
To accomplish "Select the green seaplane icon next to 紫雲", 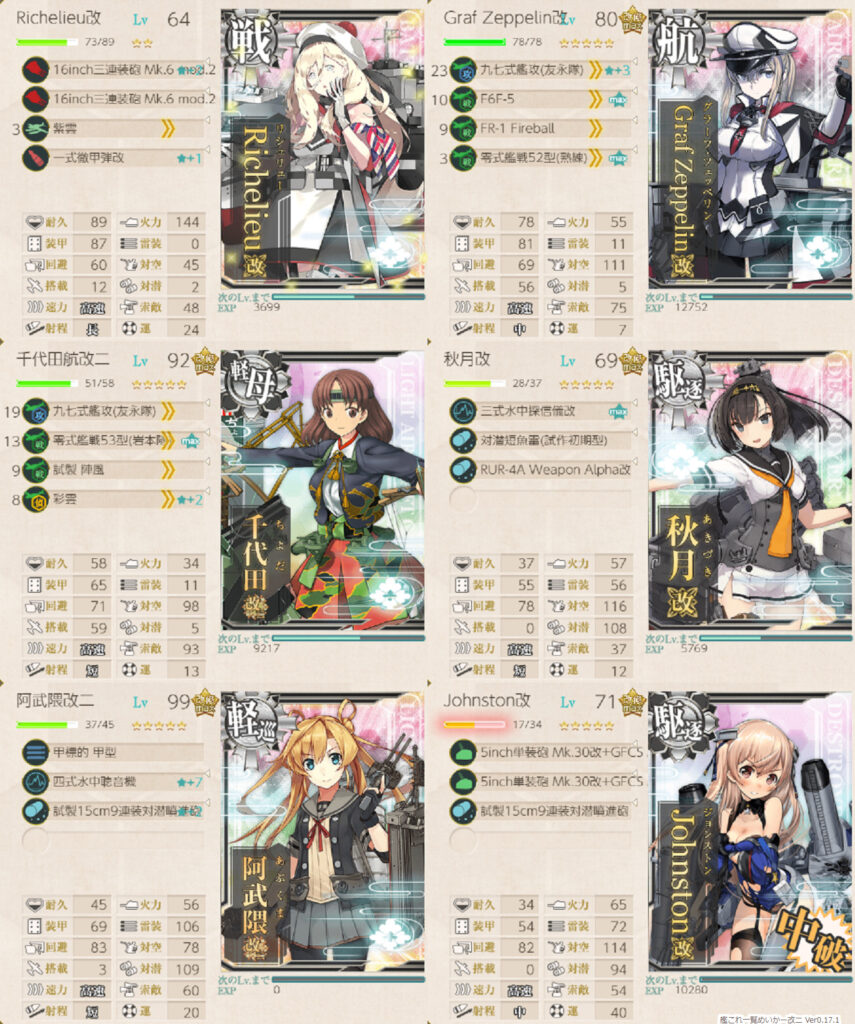I will click(35, 129).
